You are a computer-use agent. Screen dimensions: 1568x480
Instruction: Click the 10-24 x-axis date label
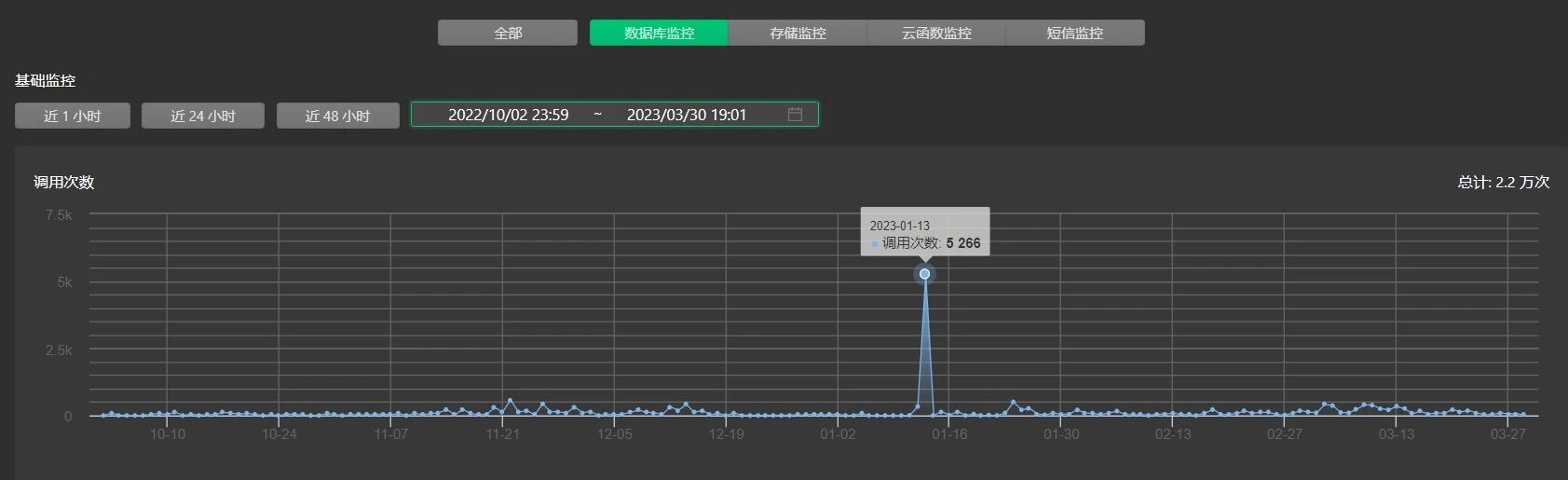[280, 434]
